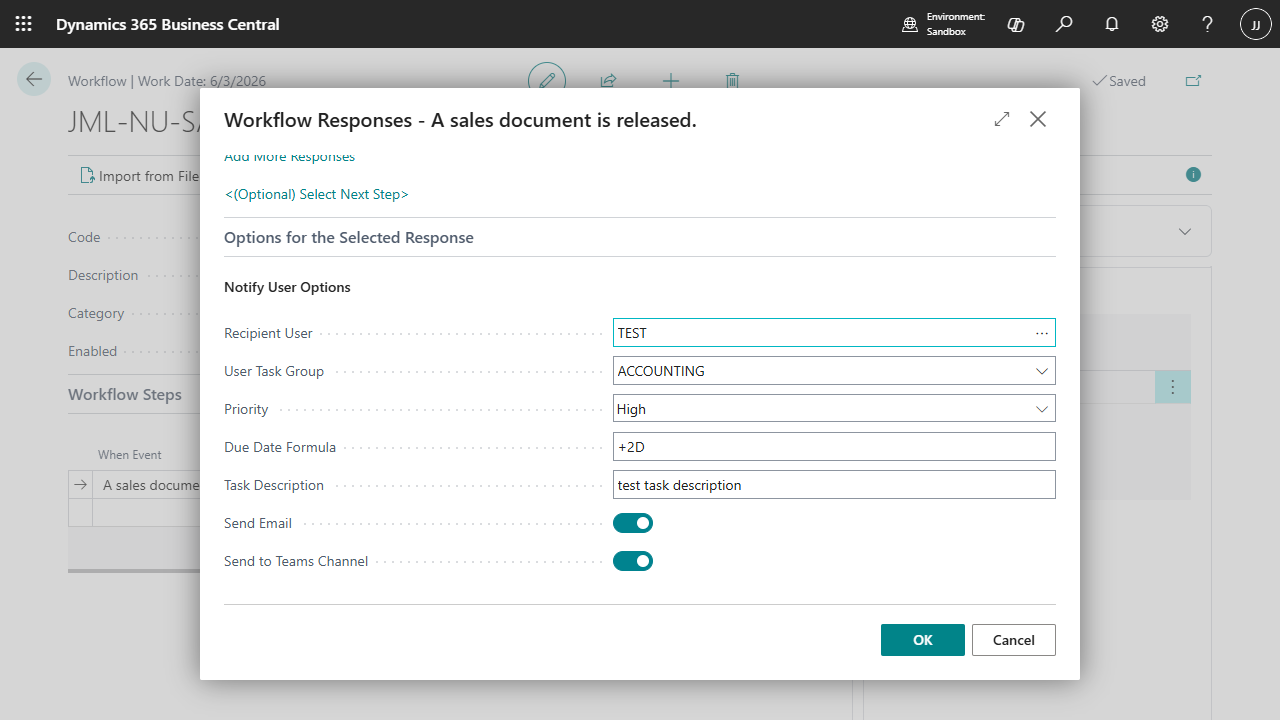Click the Add More Responses link
Screen dimensions: 1280x720
point(289,156)
